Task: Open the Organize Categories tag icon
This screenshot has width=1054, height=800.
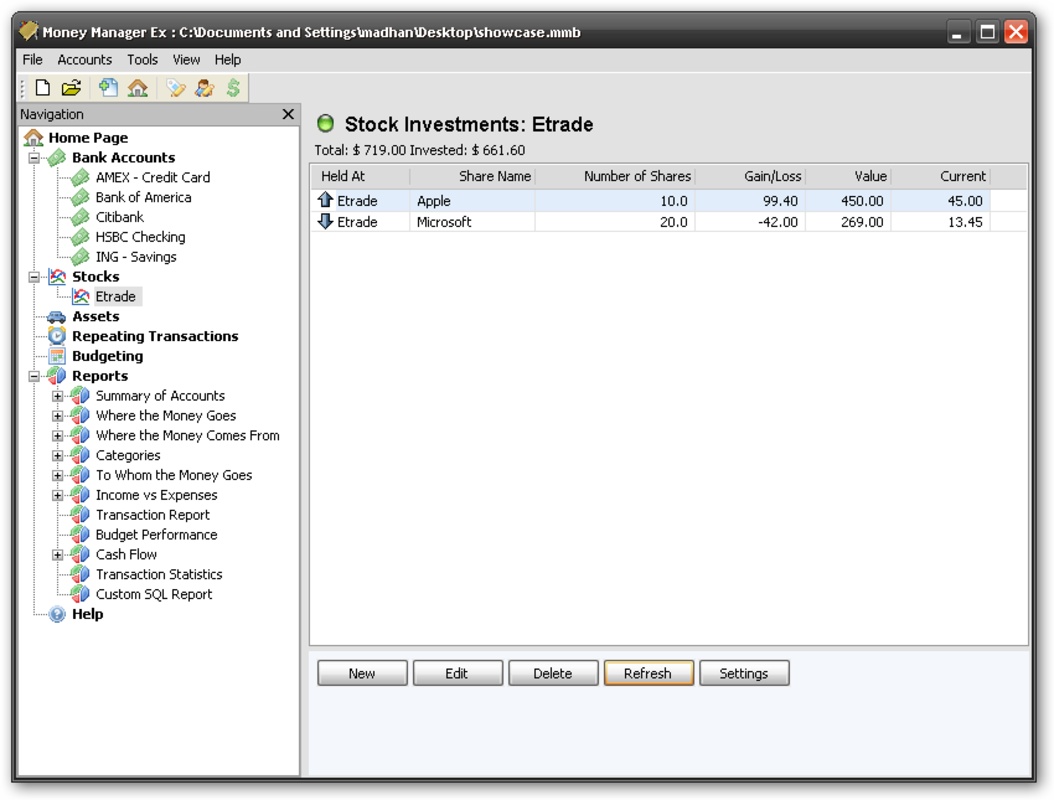Action: (176, 88)
